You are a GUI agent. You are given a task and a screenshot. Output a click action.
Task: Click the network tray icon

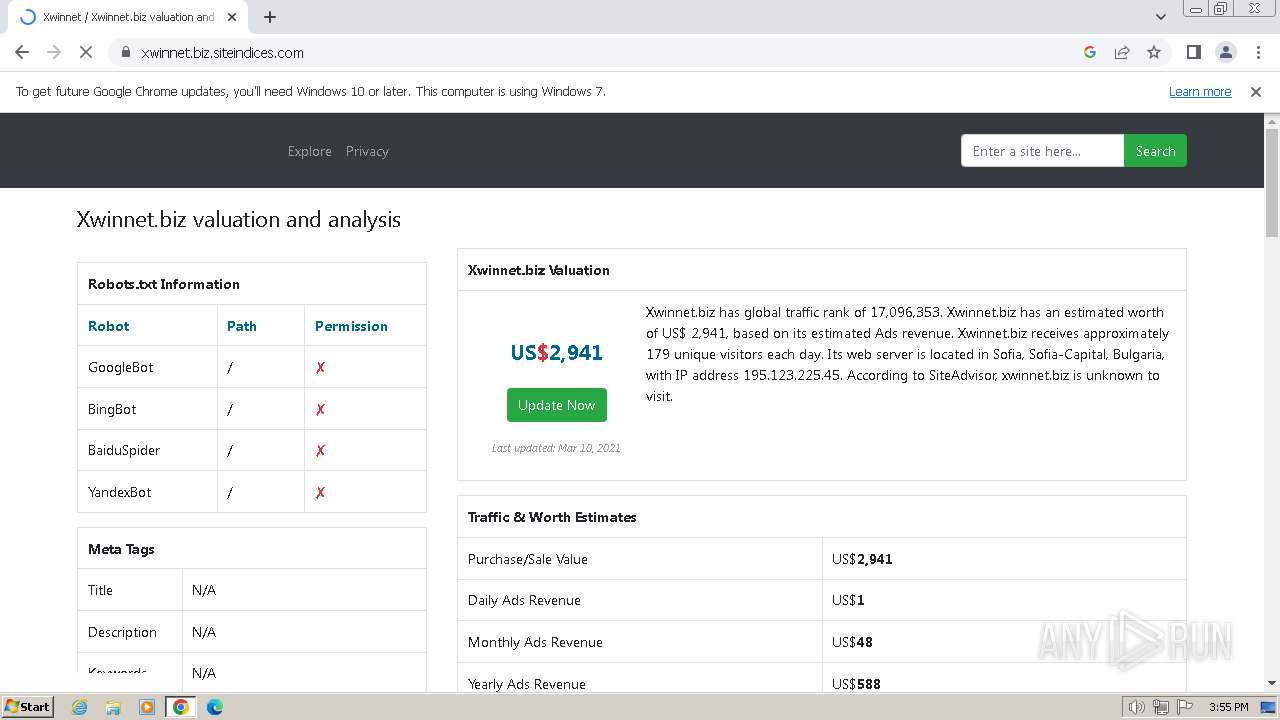coord(1161,707)
